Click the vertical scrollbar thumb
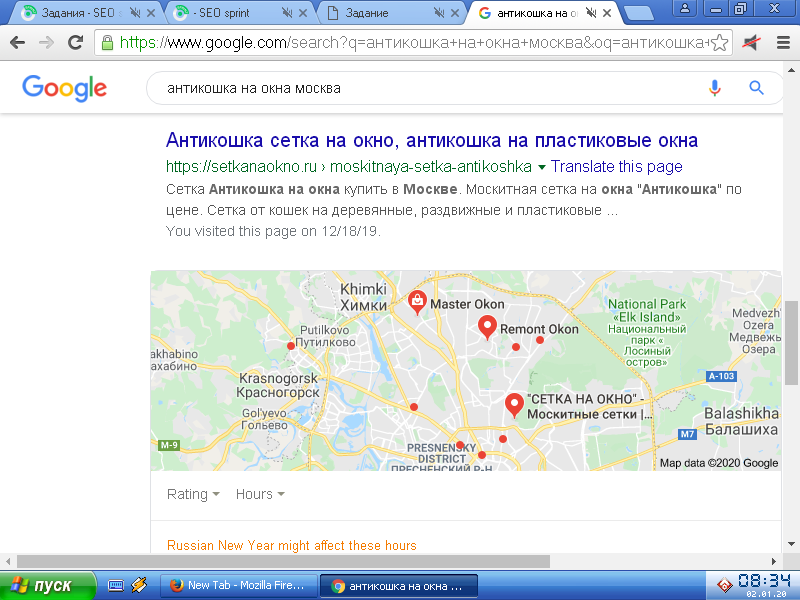The image size is (800, 600). [791, 343]
